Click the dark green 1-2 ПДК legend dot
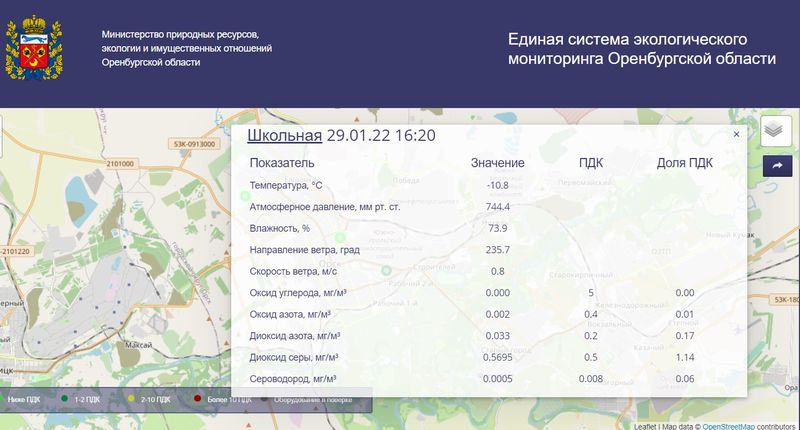Screen dimensions: 800x430 tap(64, 398)
